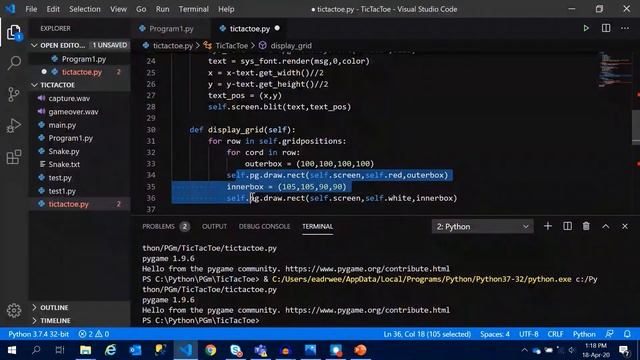
Task: Switch to the Debug Console tab
Action: click(x=264, y=227)
